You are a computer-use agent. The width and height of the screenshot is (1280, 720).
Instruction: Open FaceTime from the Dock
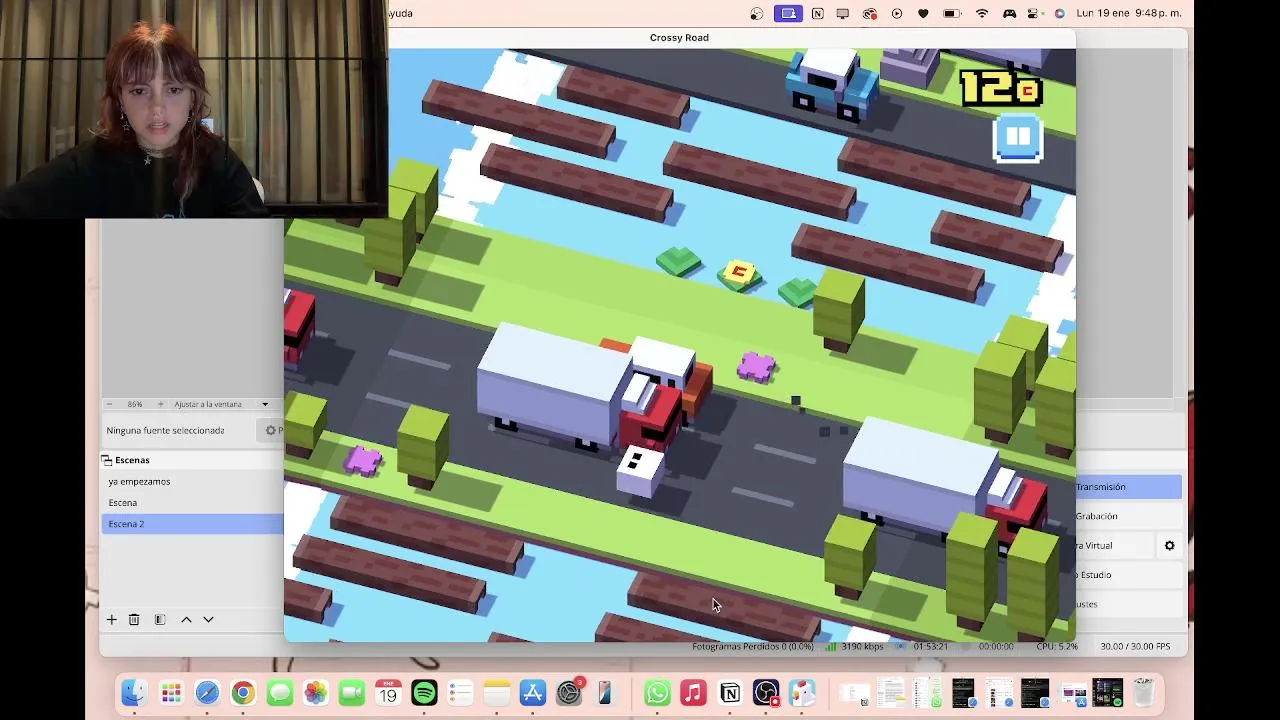click(x=351, y=692)
